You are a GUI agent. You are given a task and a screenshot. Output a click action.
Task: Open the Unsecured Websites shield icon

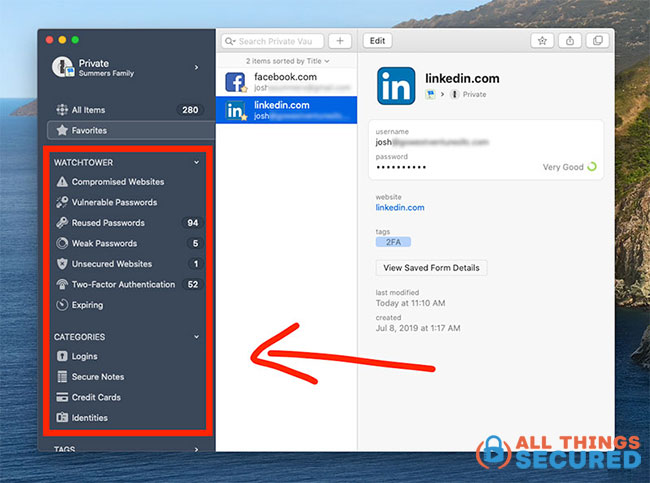click(x=62, y=264)
